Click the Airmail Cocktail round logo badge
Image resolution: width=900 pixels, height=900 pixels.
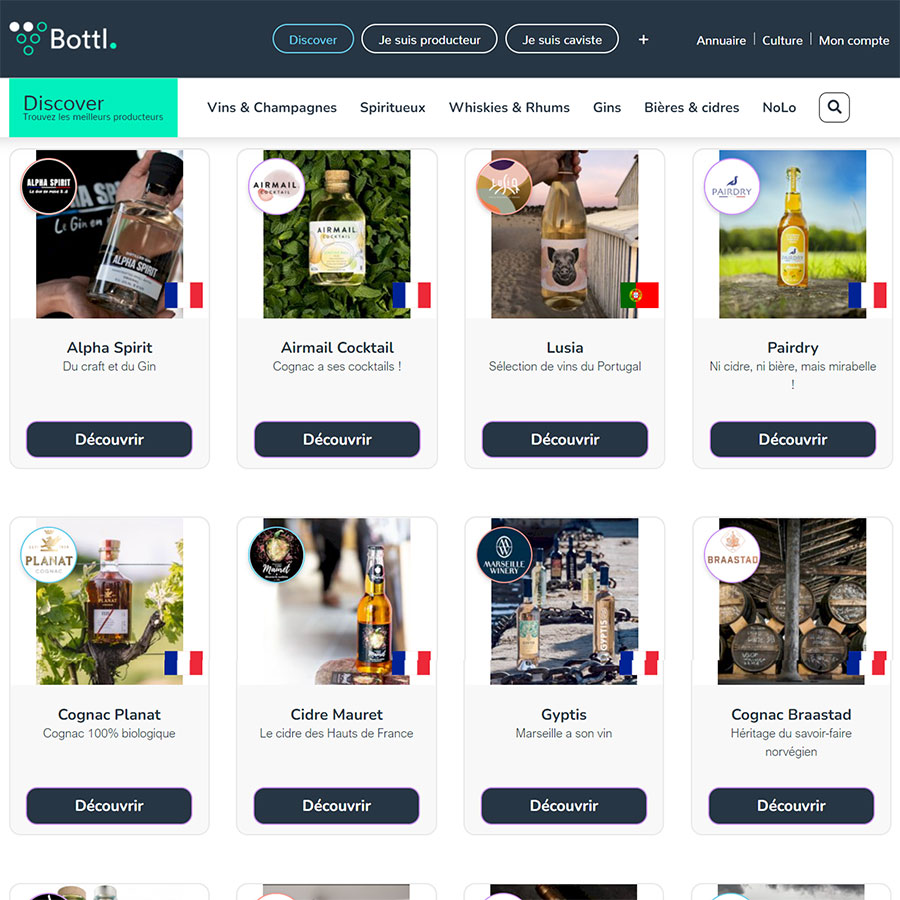276,186
